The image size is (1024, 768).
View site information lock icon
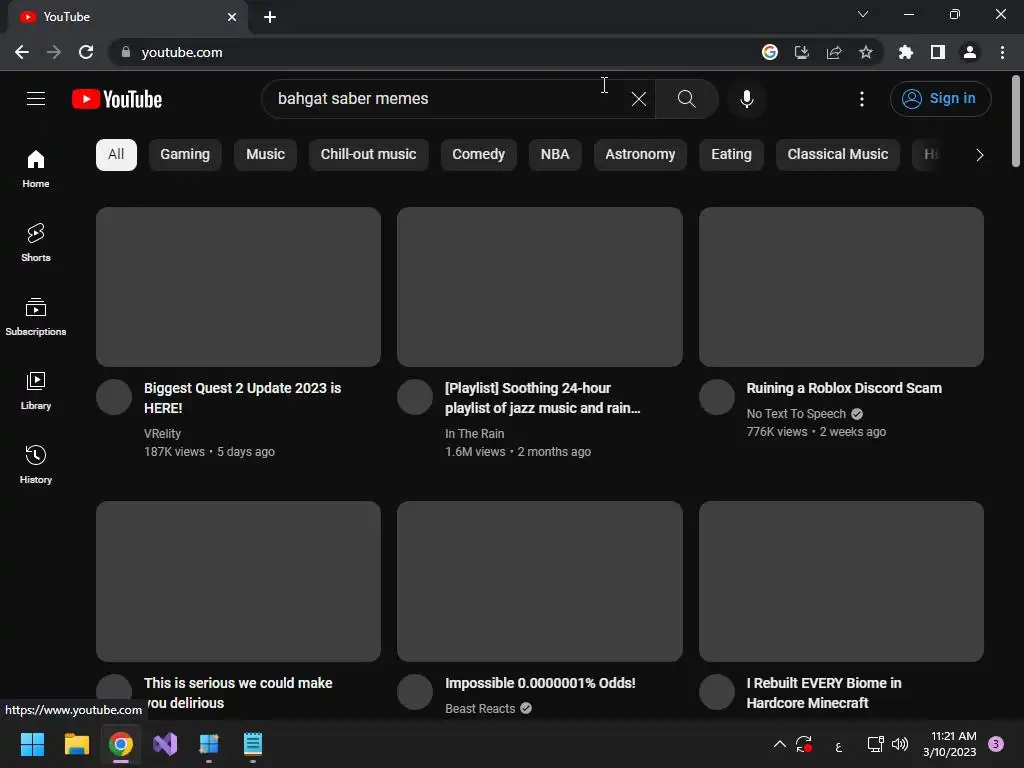[x=126, y=52]
